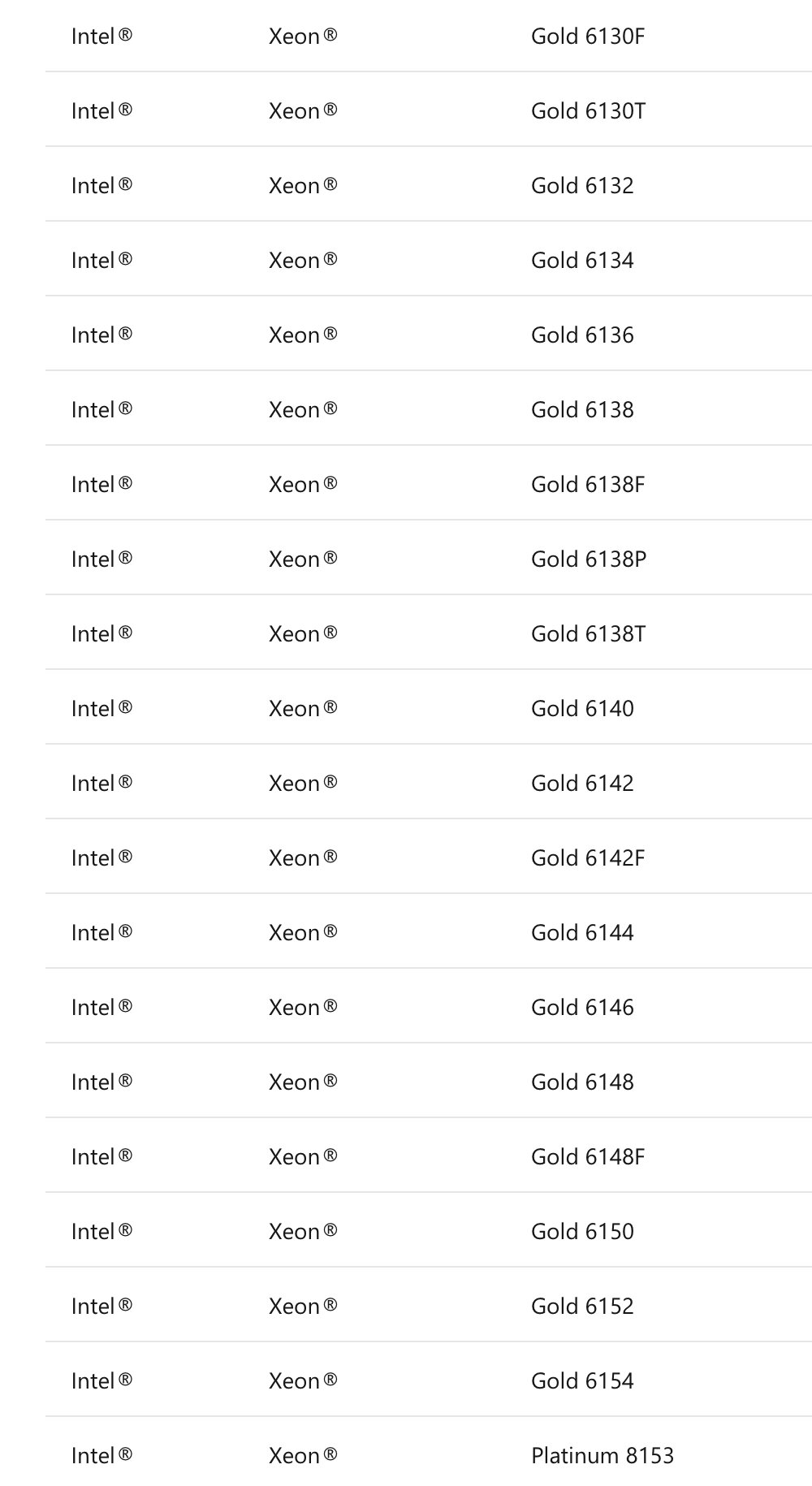Click the Gold 6132 model text
Screen dimensions: 812x1486
coord(582,186)
